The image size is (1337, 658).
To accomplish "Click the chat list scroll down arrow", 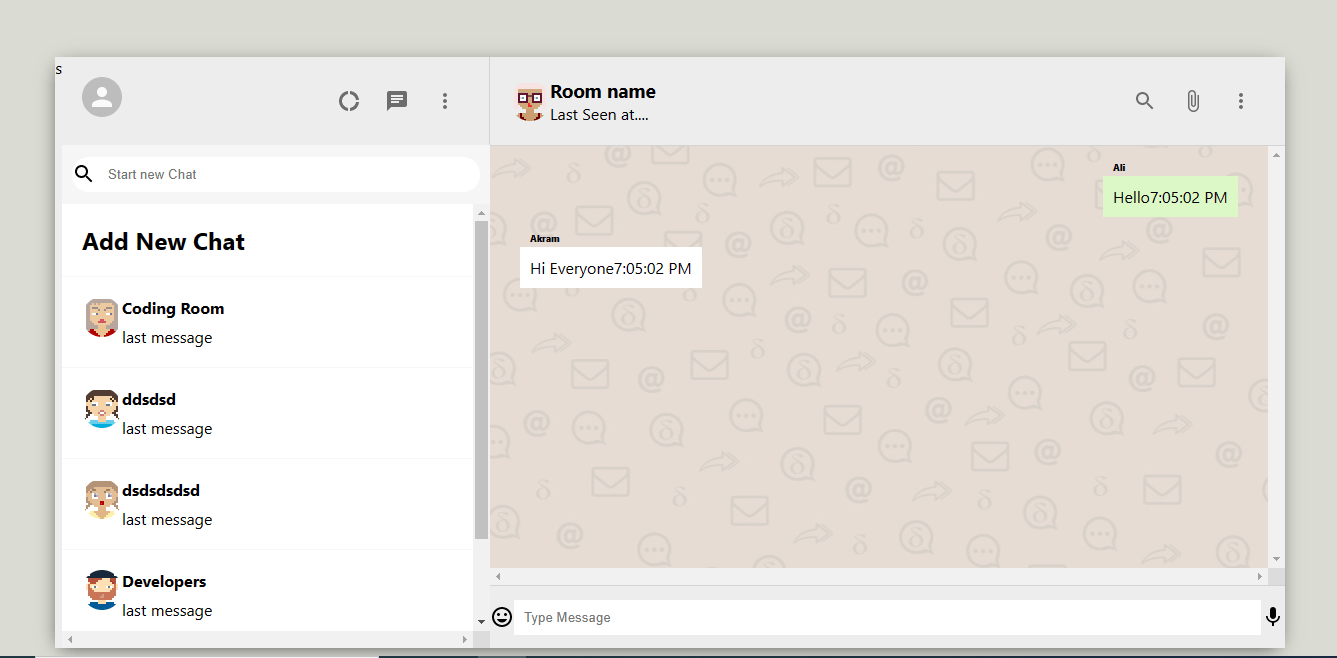I will pos(481,622).
